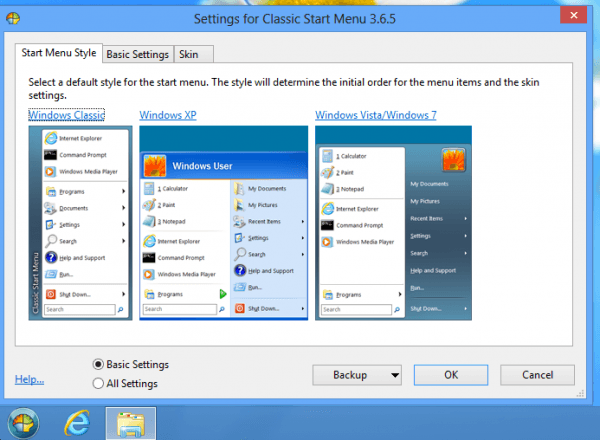Open the Skin tab
This screenshot has height=440, width=600.
(x=194, y=54)
